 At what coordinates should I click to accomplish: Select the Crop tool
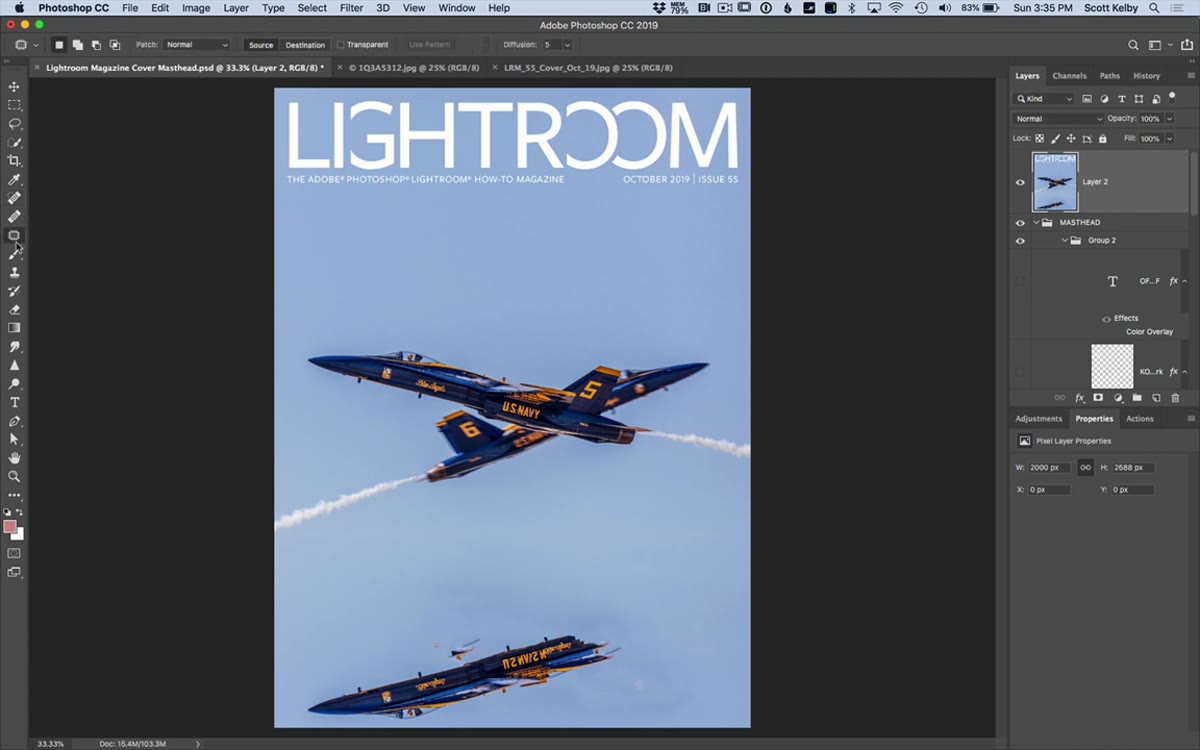(x=14, y=161)
